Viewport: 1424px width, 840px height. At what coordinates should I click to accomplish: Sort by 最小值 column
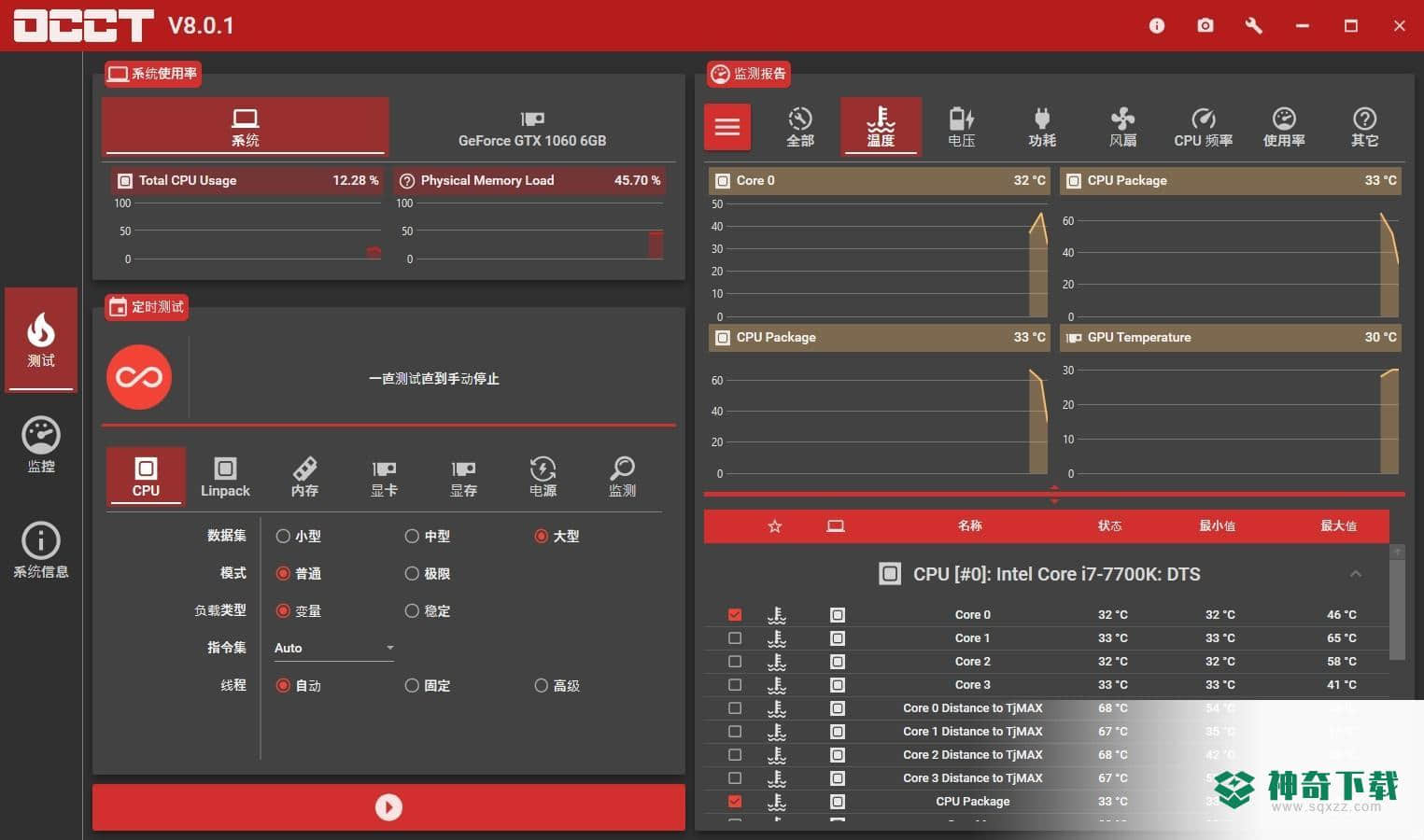(x=1217, y=525)
